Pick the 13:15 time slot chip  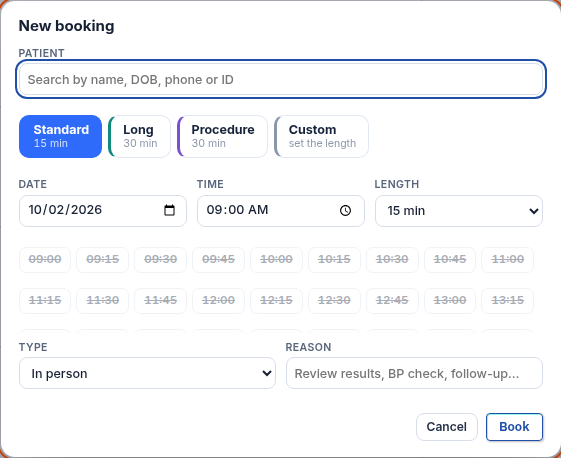pyautogui.click(x=507, y=301)
